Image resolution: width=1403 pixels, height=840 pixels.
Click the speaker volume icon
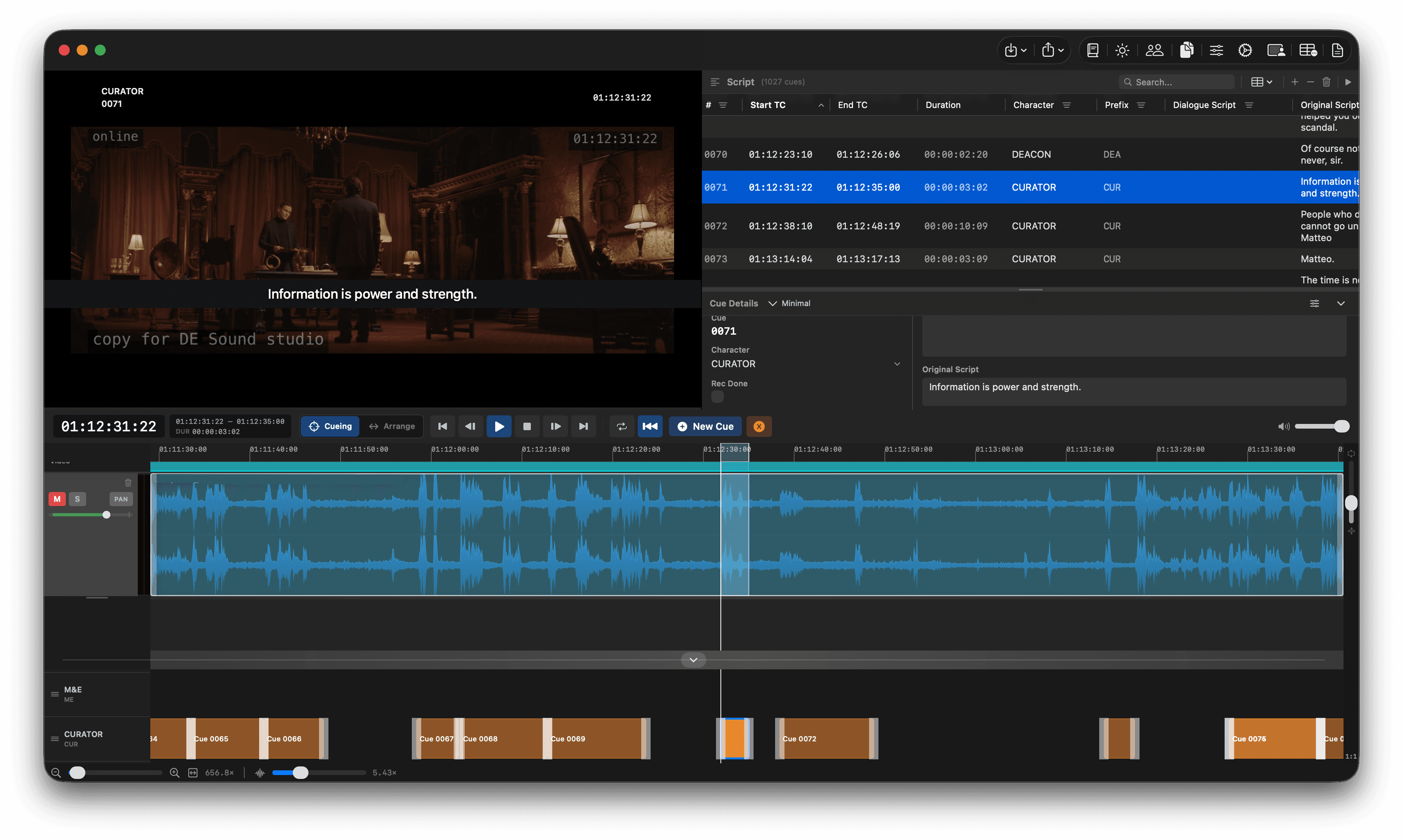point(1284,426)
